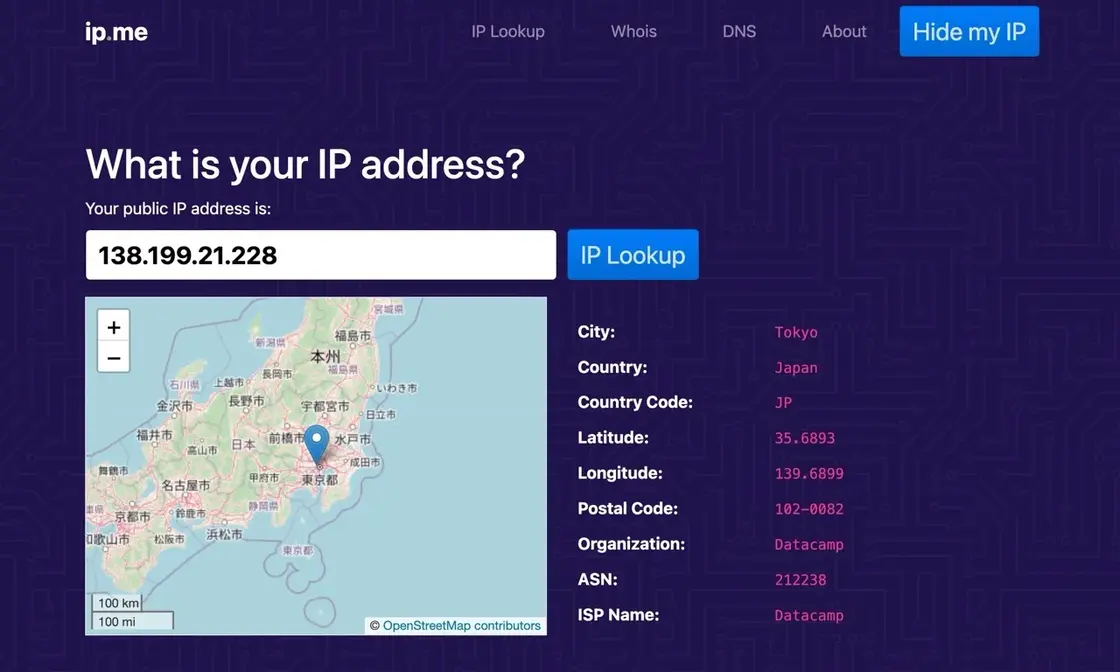1120x672 pixels.
Task: Click the ASN: label
Action: click(597, 579)
